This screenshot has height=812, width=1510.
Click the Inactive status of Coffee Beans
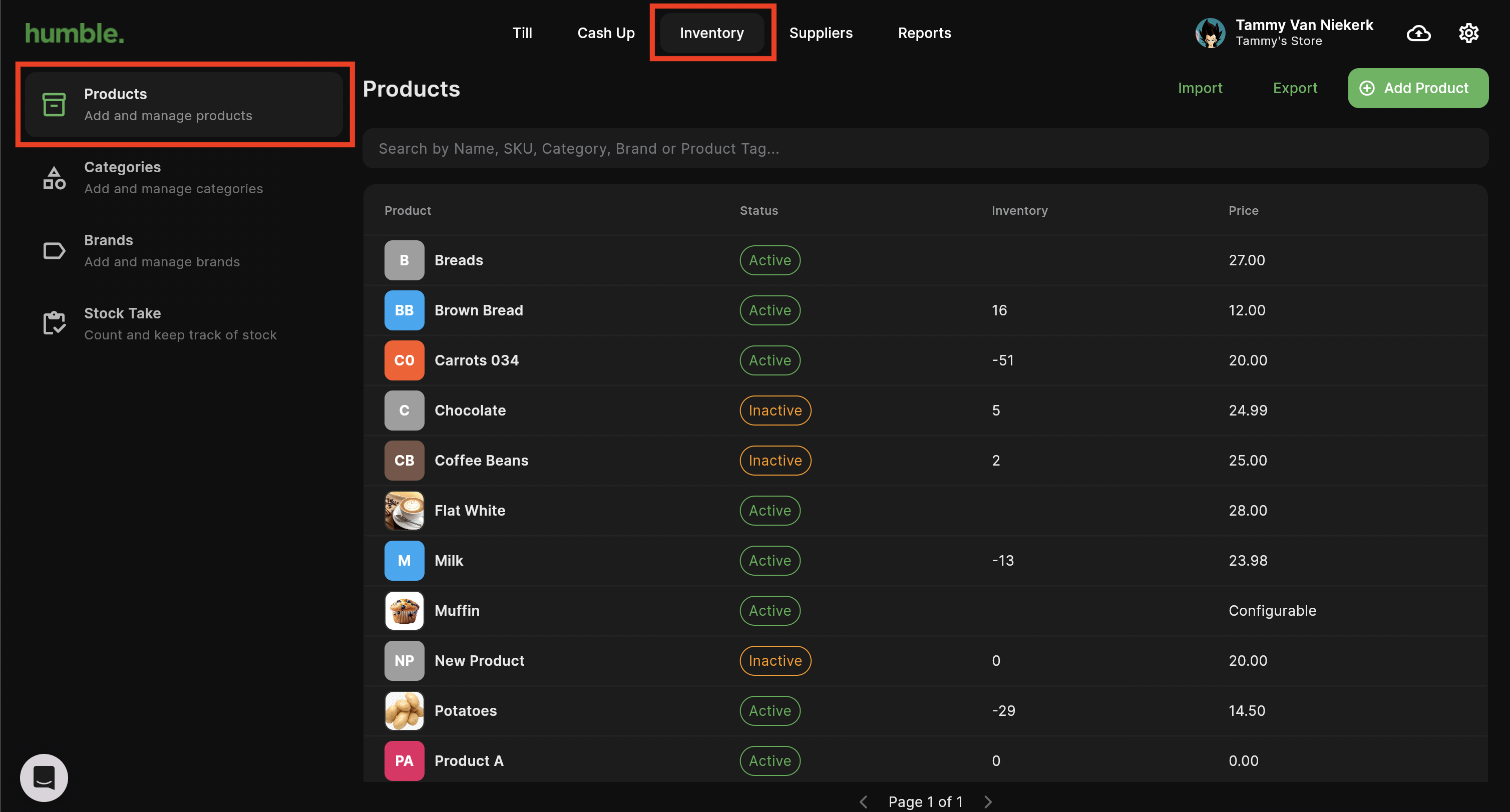coord(775,460)
